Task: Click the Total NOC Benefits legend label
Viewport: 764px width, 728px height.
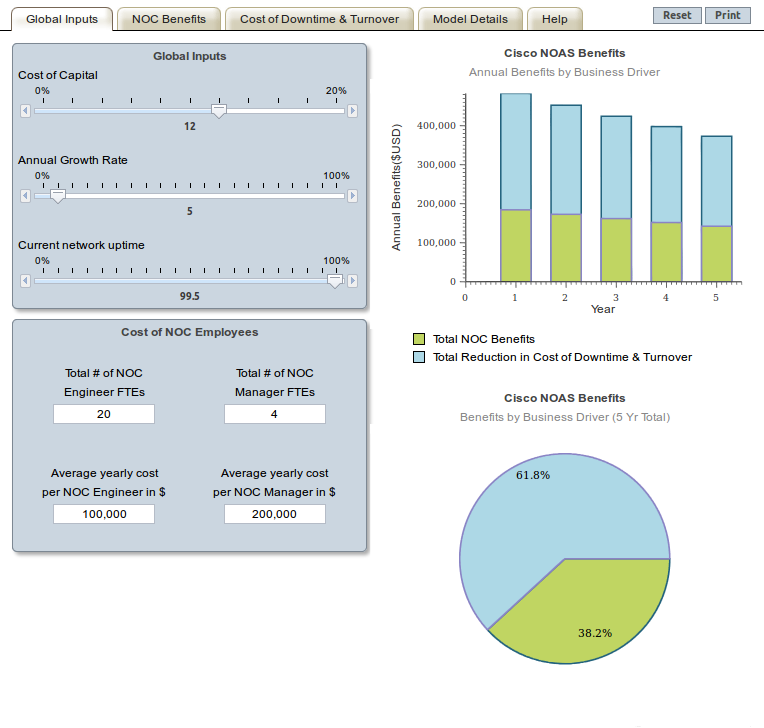Action: 484,339
